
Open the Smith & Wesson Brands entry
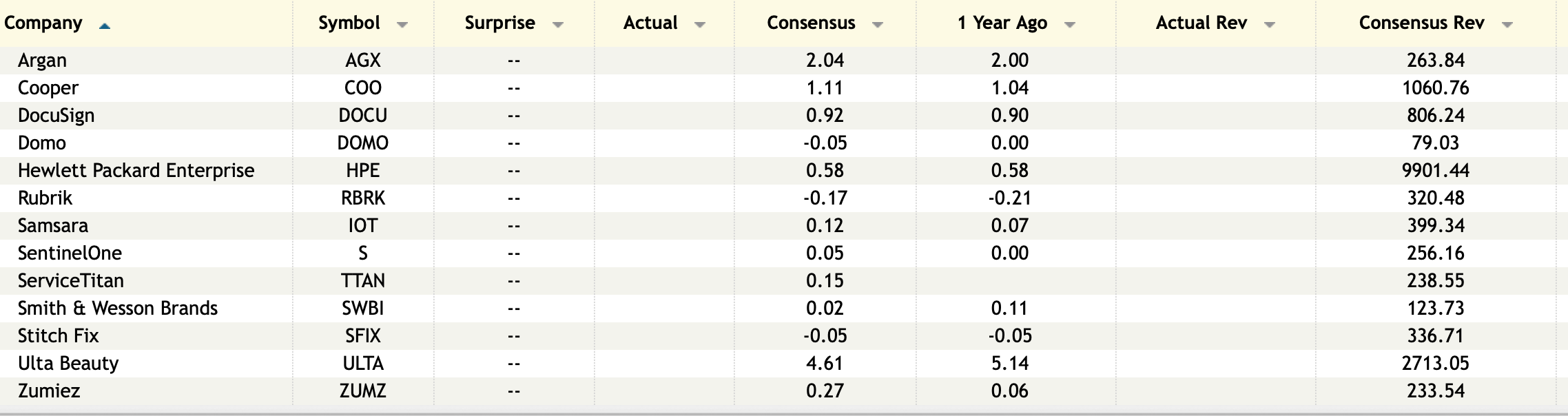(117, 309)
